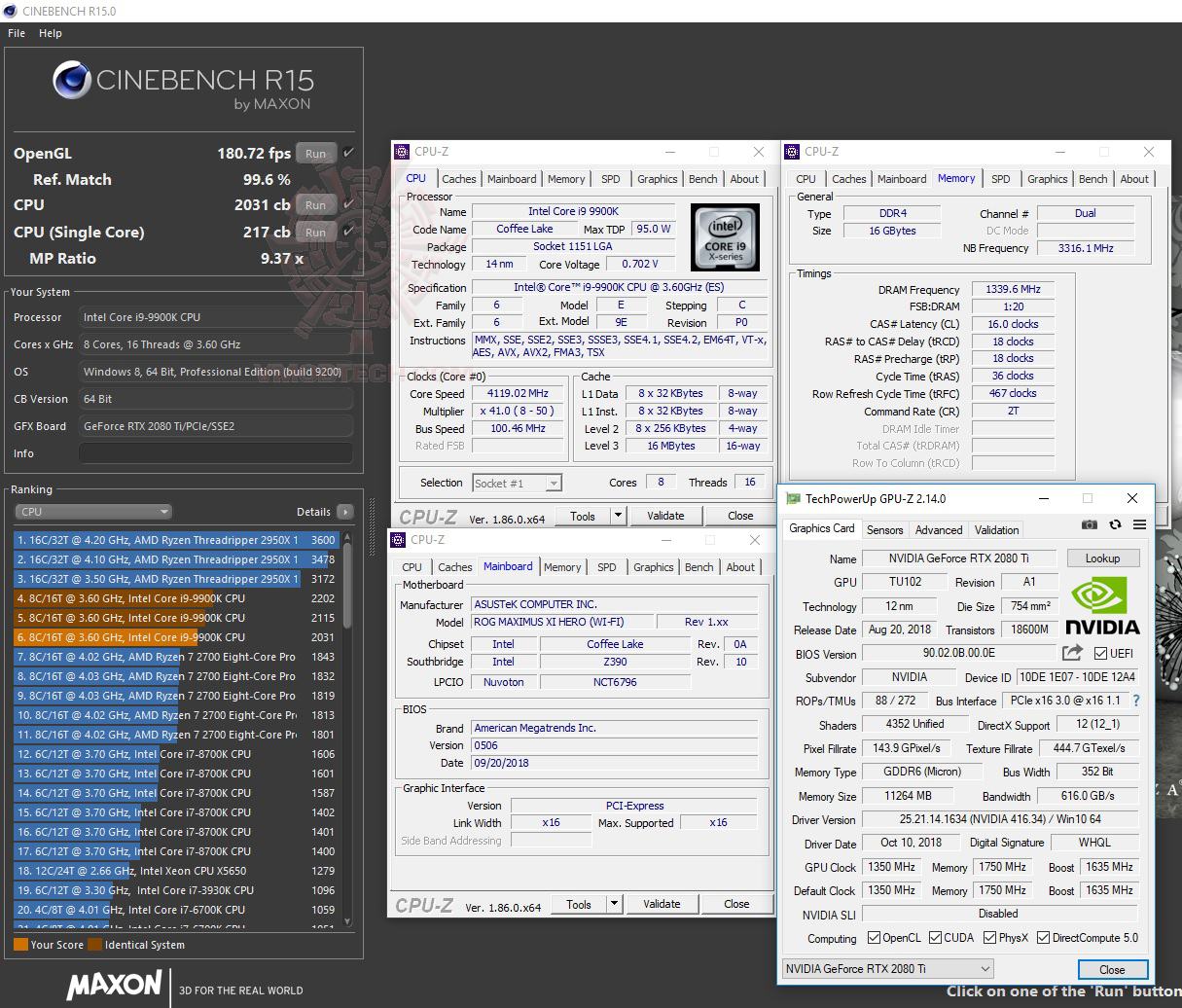The image size is (1182, 1008).
Task: Click the Driver Version field in GPU-Z
Action: click(1000, 819)
